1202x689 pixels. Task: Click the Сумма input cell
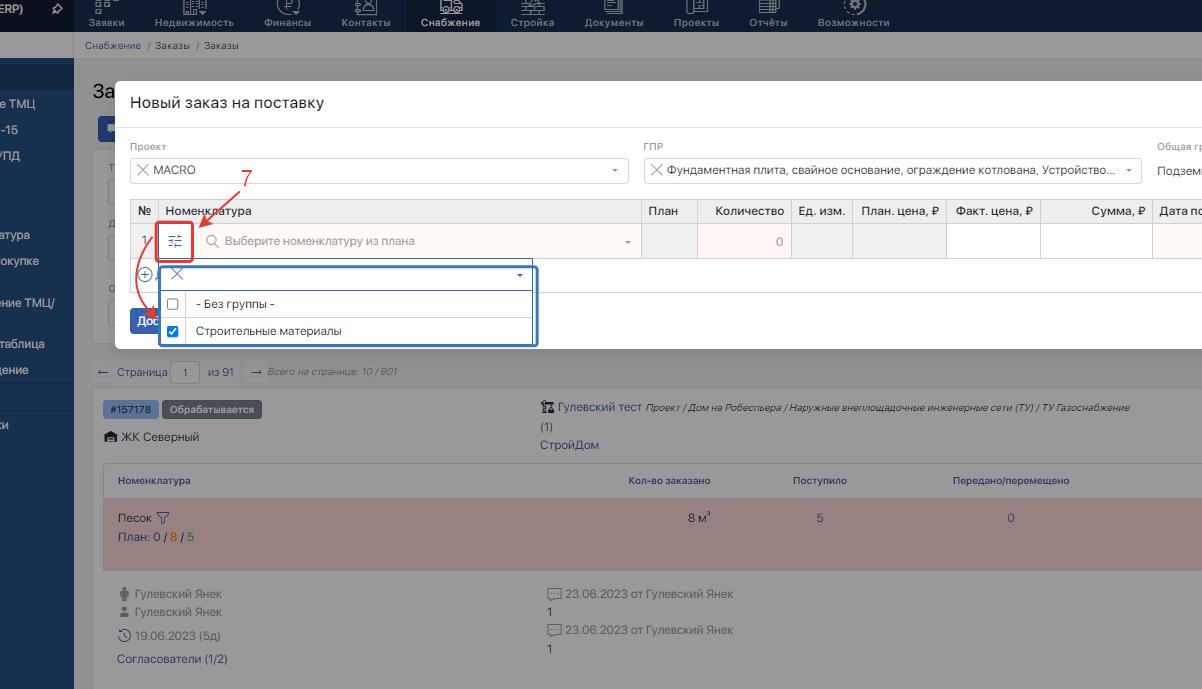click(x=1096, y=241)
